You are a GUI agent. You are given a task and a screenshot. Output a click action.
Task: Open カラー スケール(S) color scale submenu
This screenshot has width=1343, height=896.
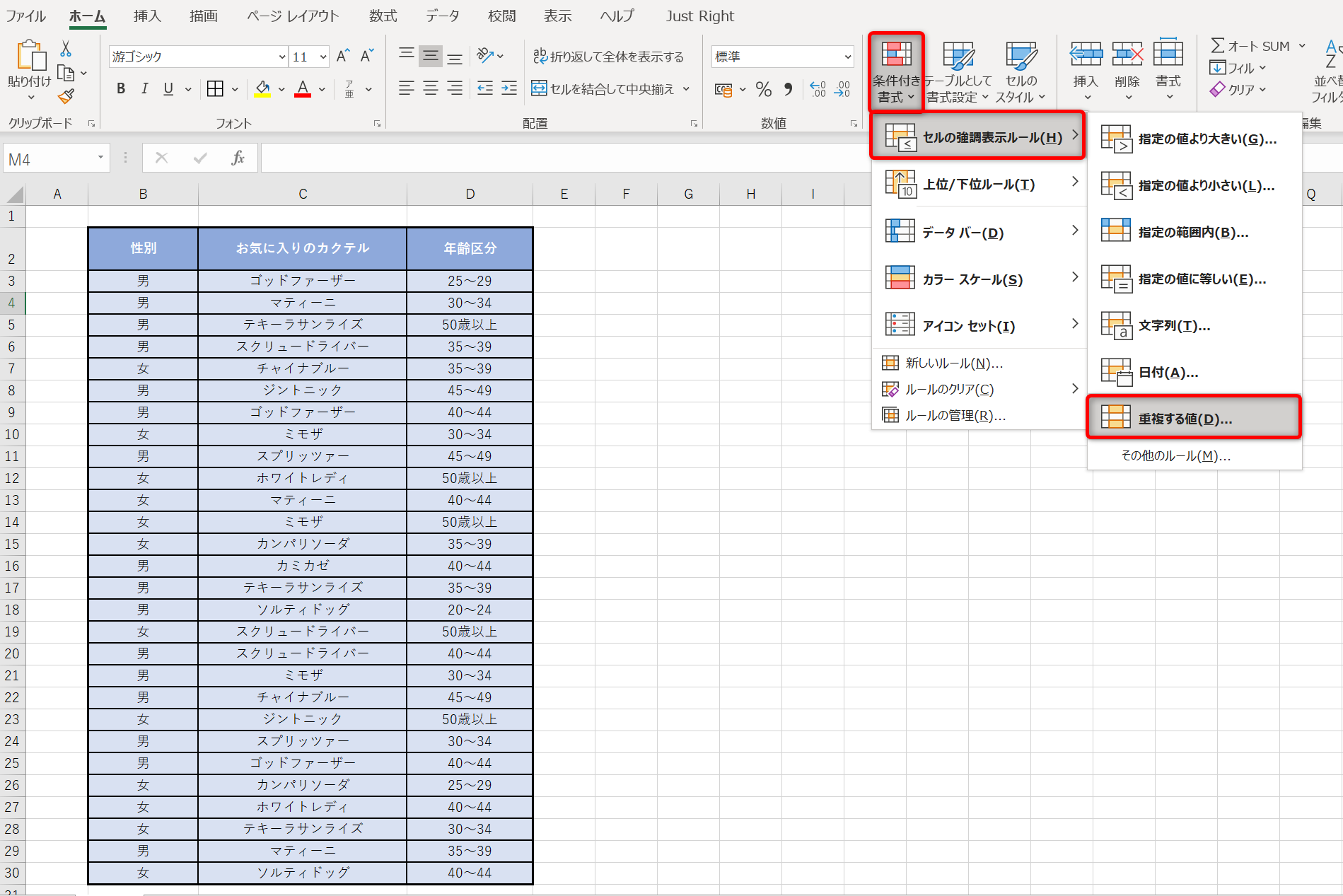tap(979, 279)
